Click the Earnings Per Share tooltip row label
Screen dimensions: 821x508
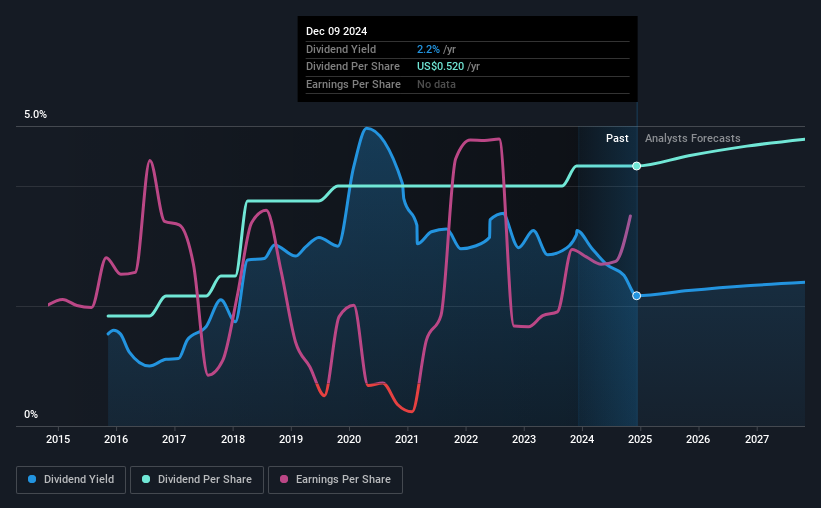click(353, 84)
